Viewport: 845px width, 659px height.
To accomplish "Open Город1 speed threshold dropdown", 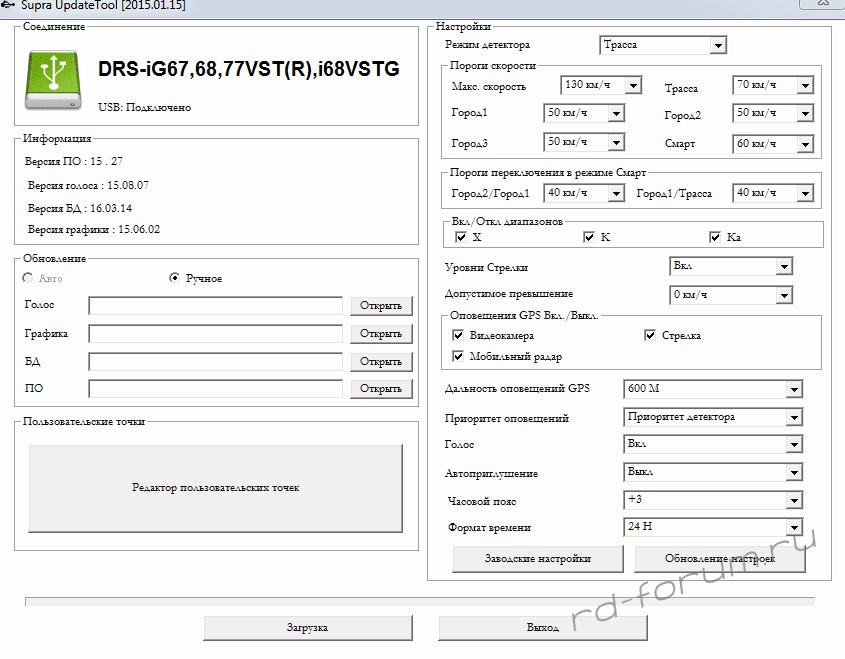I will pyautogui.click(x=584, y=113).
